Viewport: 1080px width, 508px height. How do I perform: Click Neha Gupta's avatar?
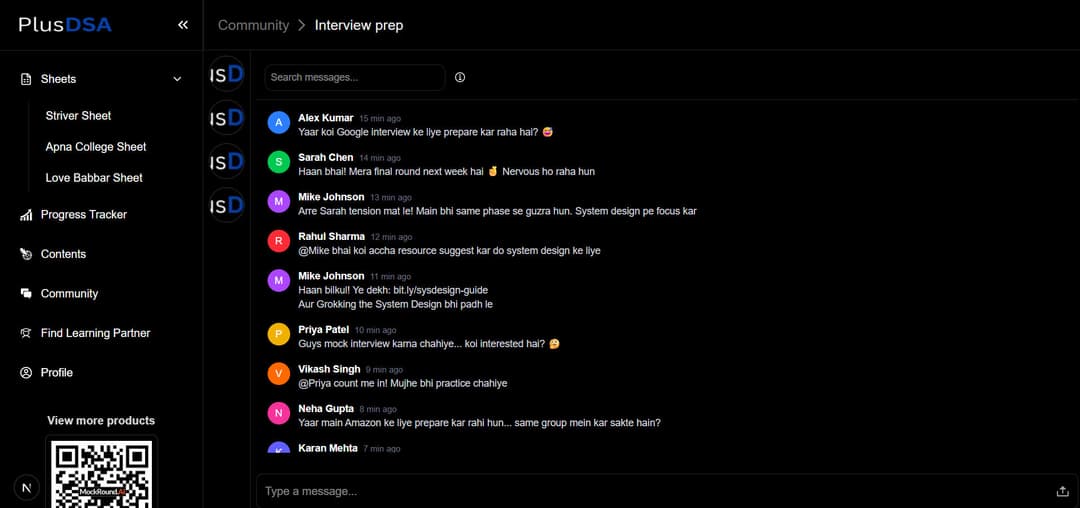coord(278,413)
